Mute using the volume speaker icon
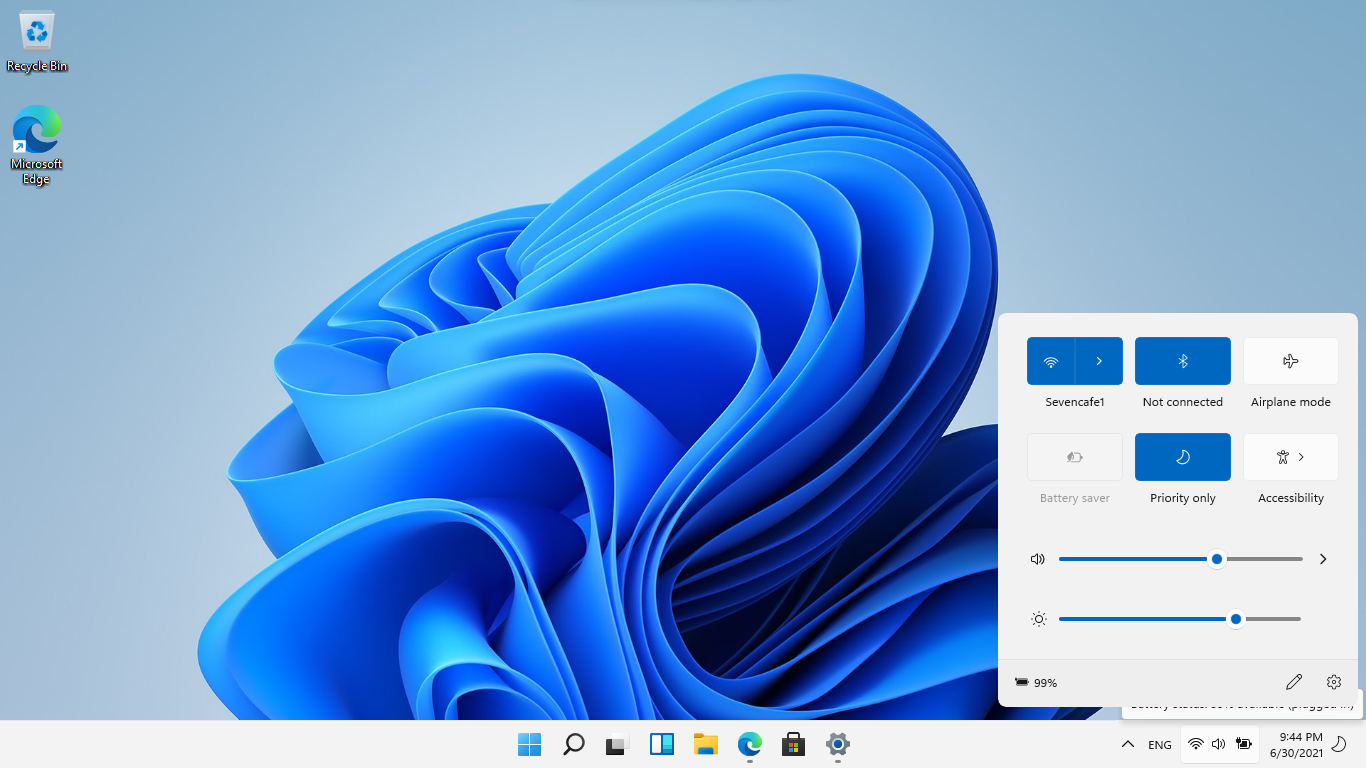 (1038, 559)
